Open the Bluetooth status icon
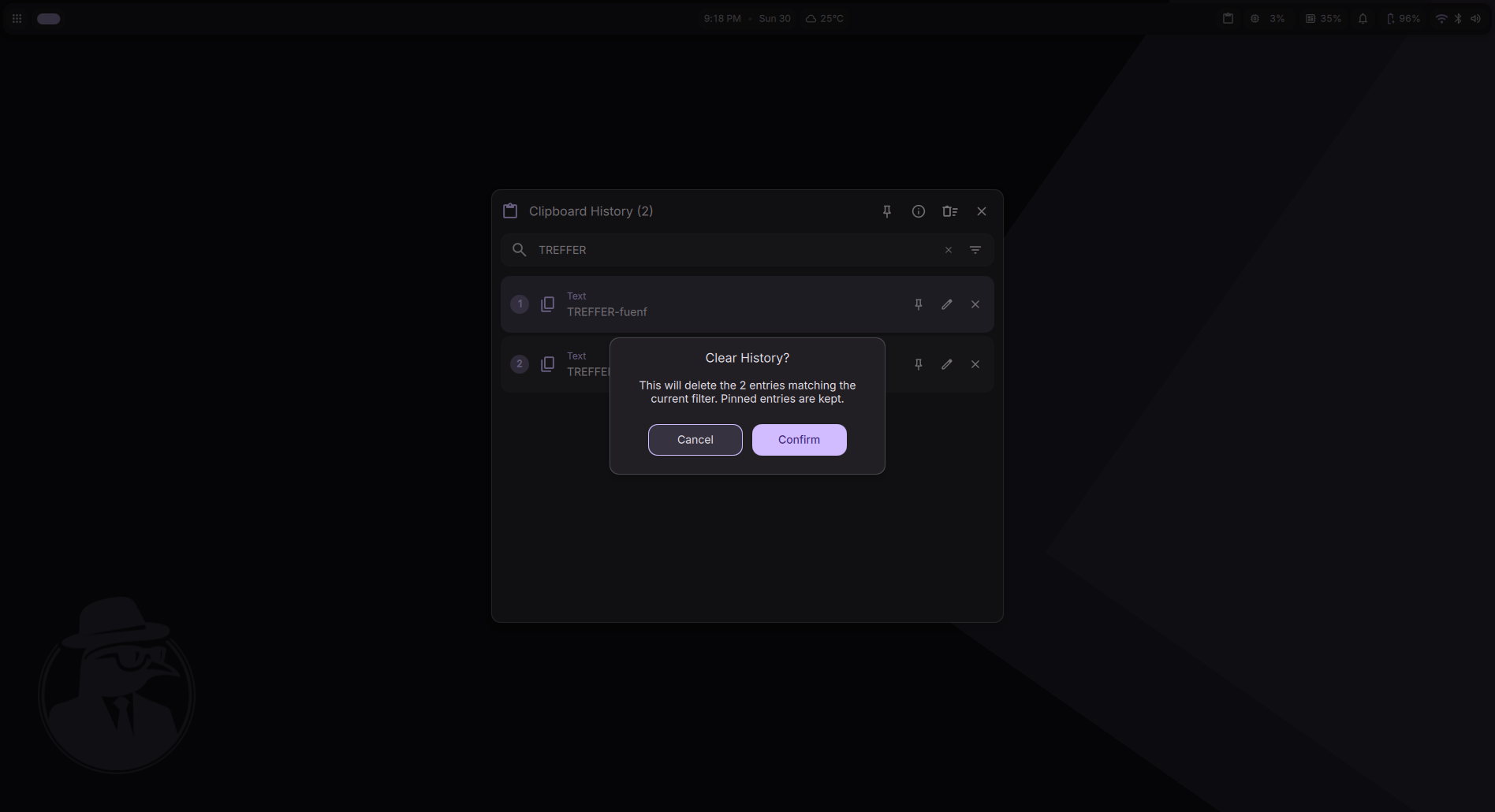This screenshot has width=1495, height=812. pyautogui.click(x=1458, y=19)
